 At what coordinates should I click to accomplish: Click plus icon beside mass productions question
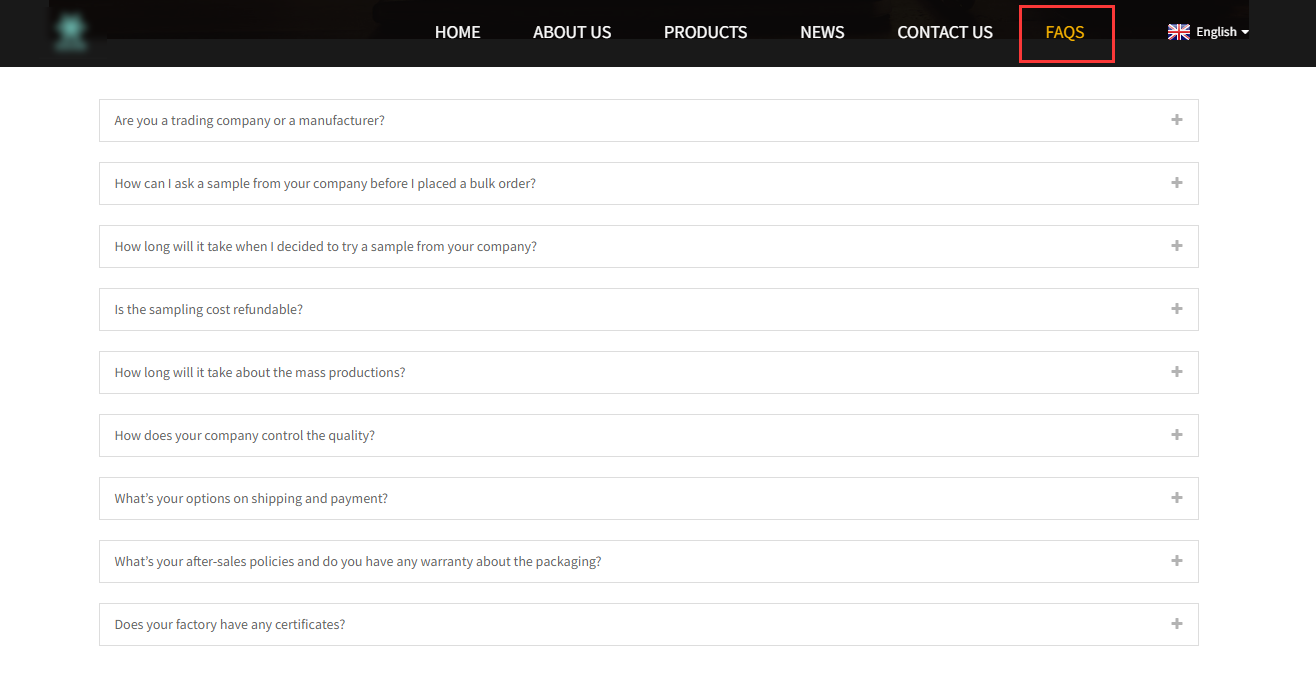coord(1176,372)
